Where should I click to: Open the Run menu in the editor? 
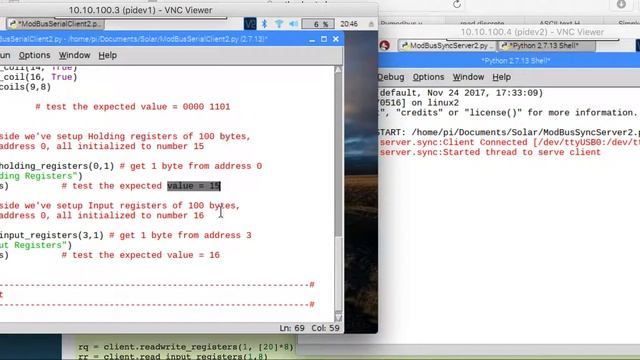point(5,55)
